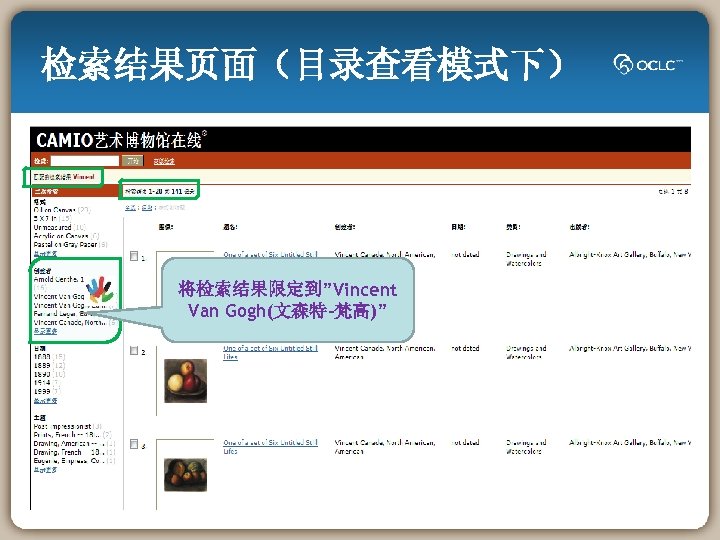The width and height of the screenshot is (720, 540).
Task: Filter by Acrylic on Canvas format
Action: 62,236
